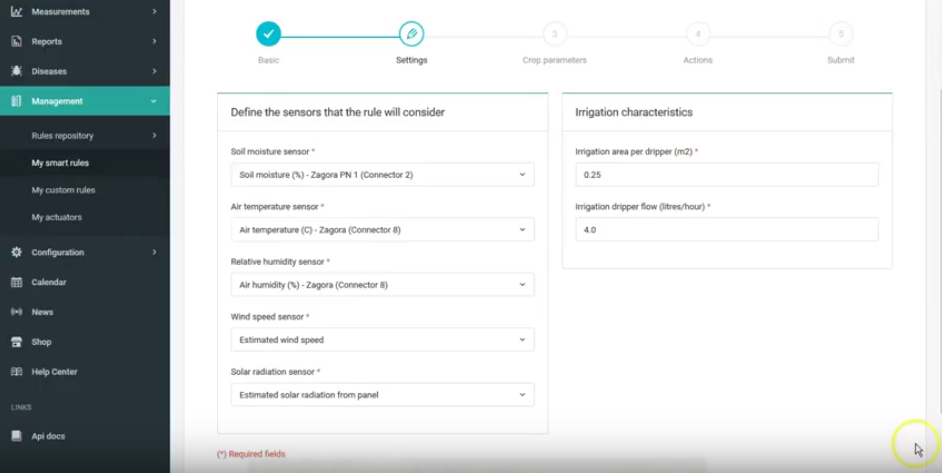Open the Calendar icon in sidebar
Viewport: 942px width, 473px height.
pos(16,283)
